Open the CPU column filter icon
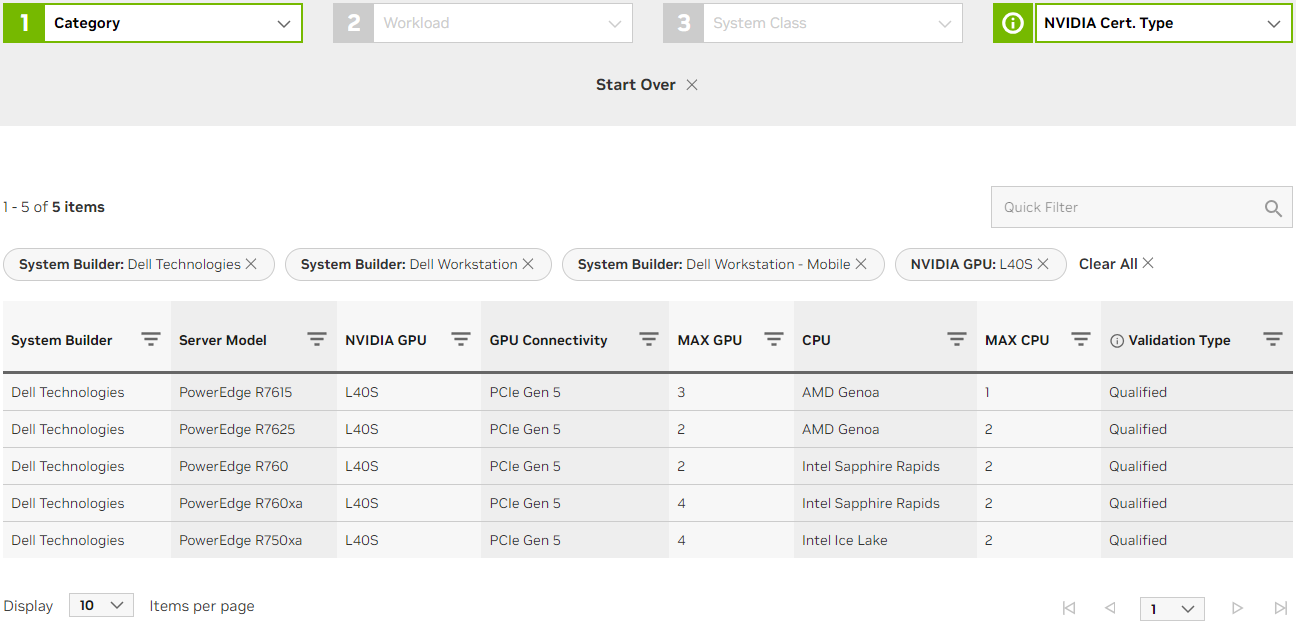 pos(957,339)
